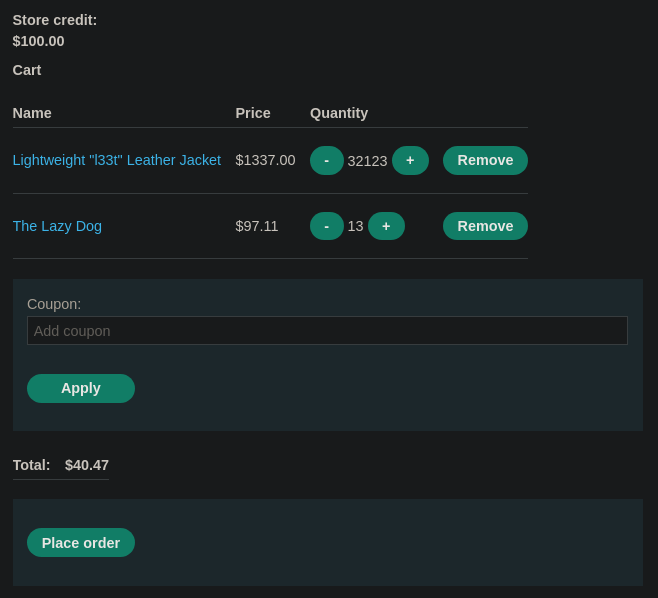Increase quantity of The Lazy Dog
The image size is (658, 598).
[386, 226]
